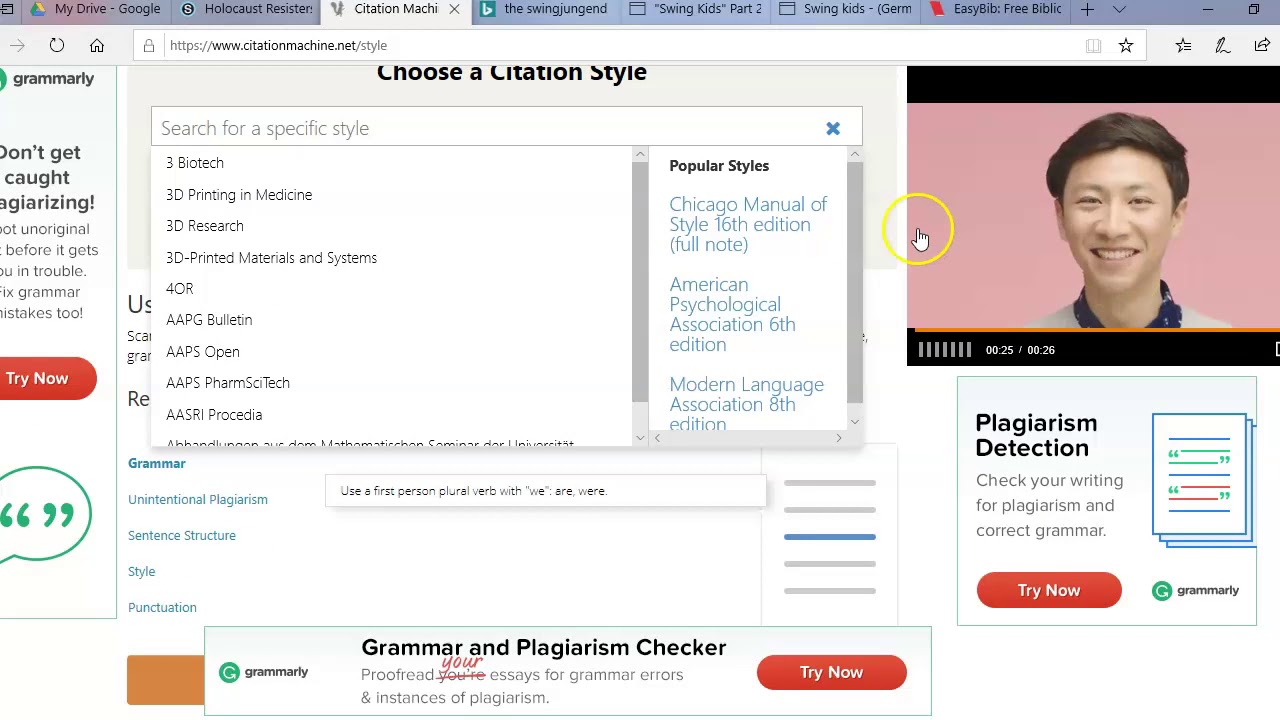Click Popular Styles scroll-right arrow
The height and width of the screenshot is (720, 1280).
pos(839,438)
